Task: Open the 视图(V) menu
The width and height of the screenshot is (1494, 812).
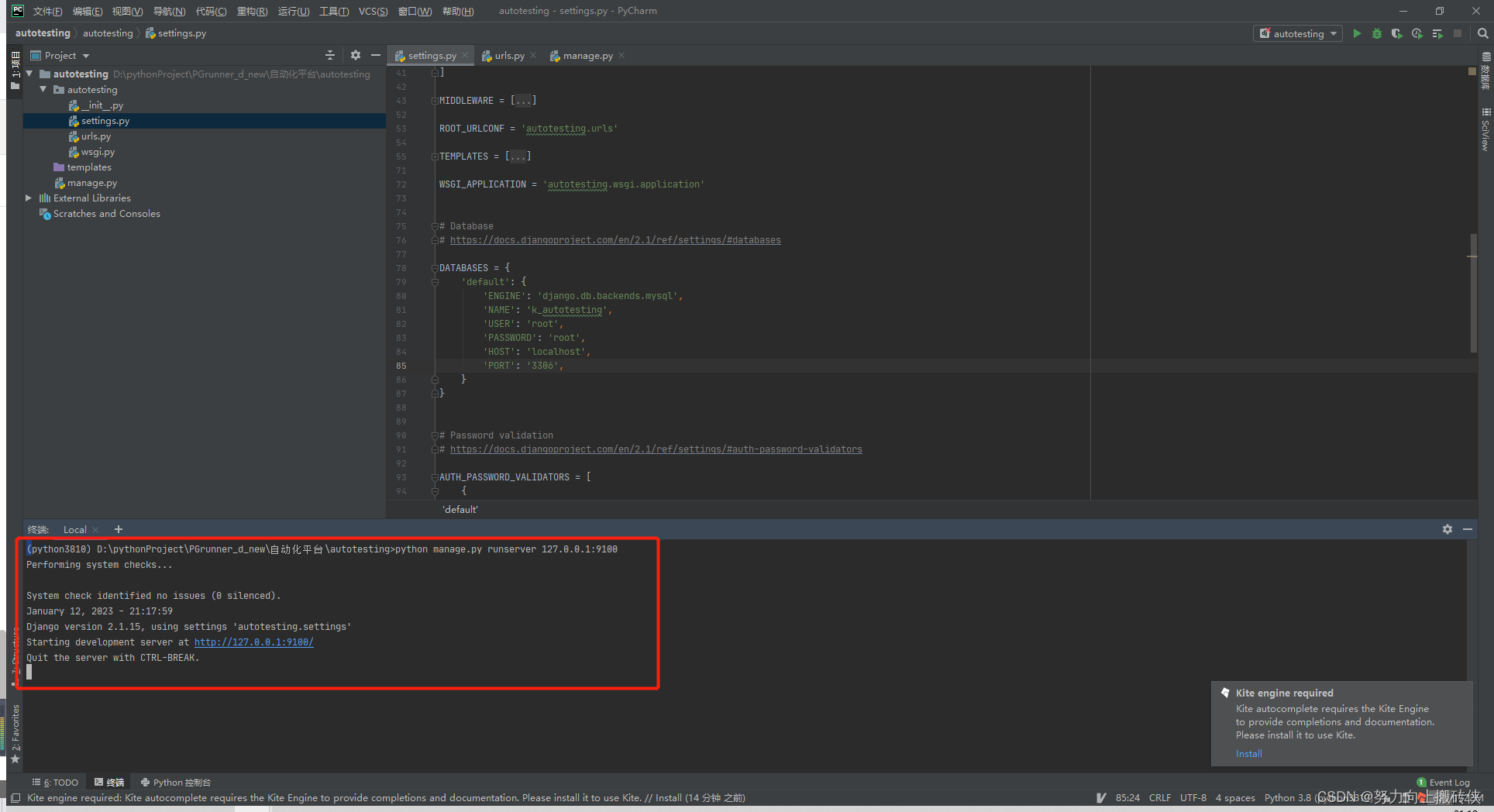Action: [x=127, y=11]
